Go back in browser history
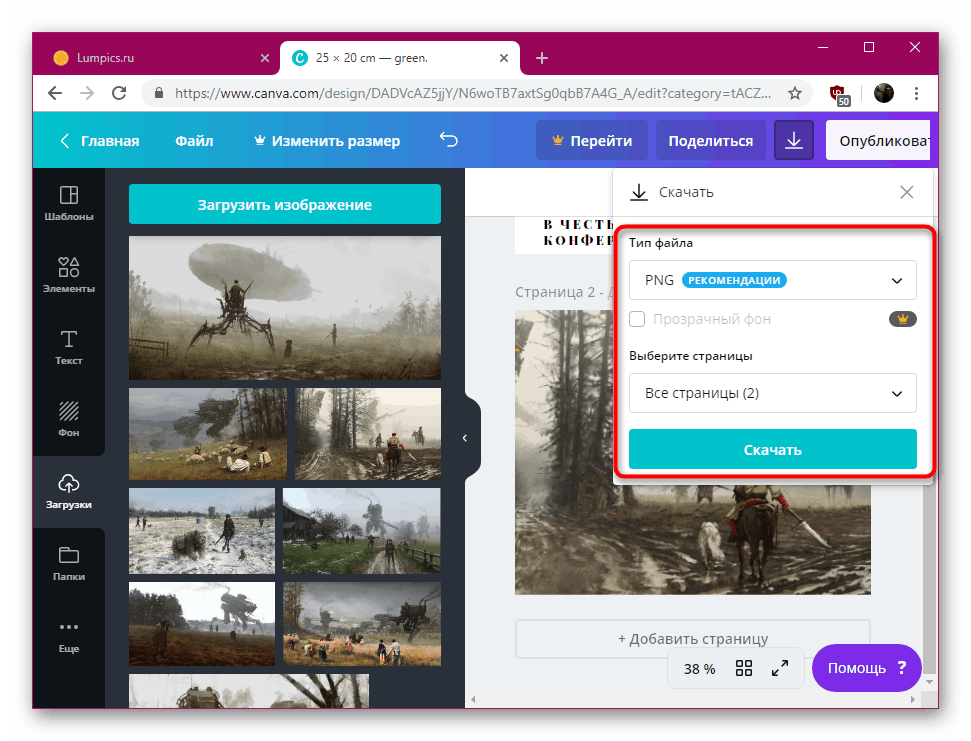Viewport: 971px width, 741px height. (x=55, y=93)
